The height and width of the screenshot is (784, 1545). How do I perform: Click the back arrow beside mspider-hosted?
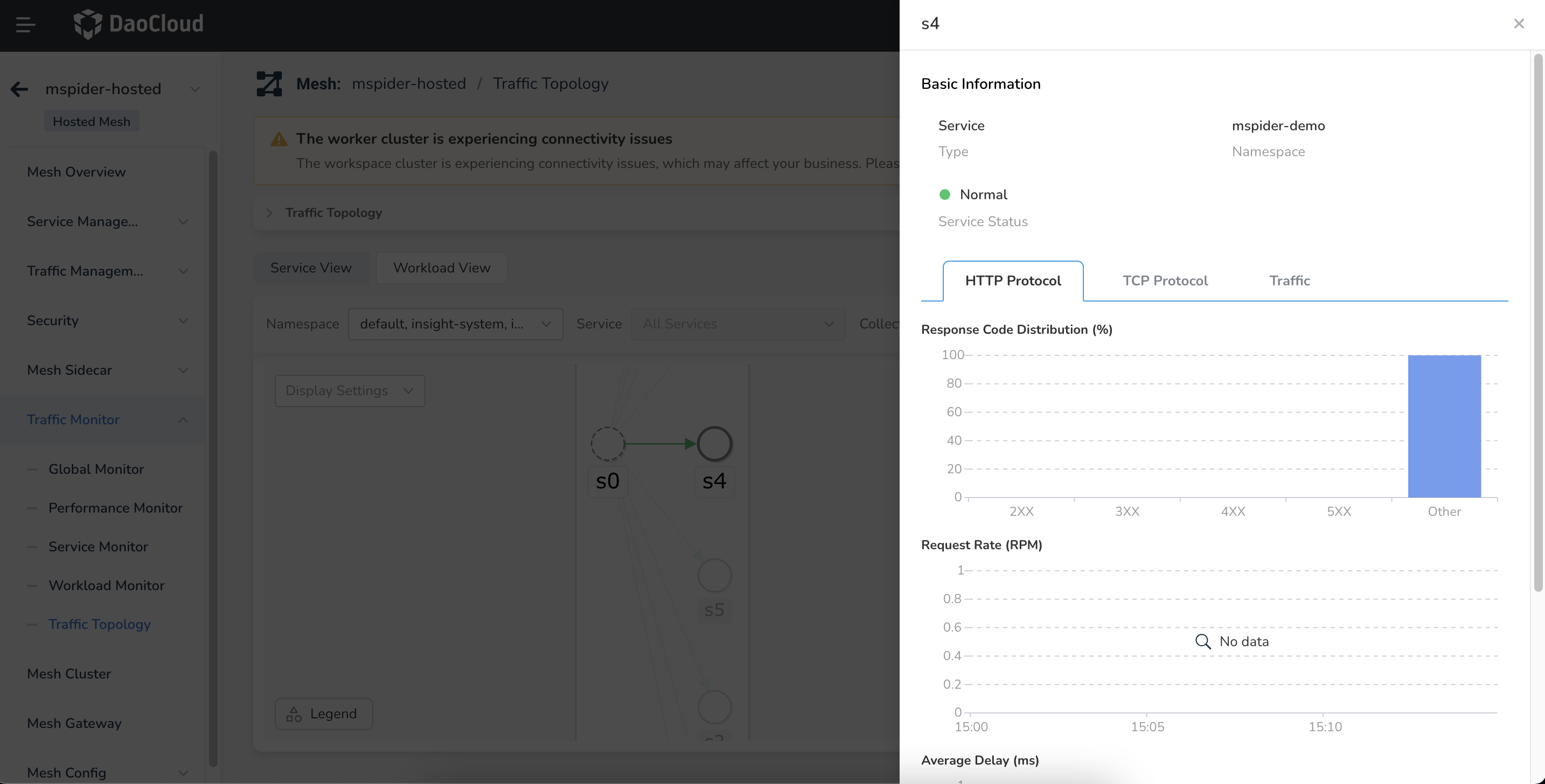pyautogui.click(x=19, y=89)
